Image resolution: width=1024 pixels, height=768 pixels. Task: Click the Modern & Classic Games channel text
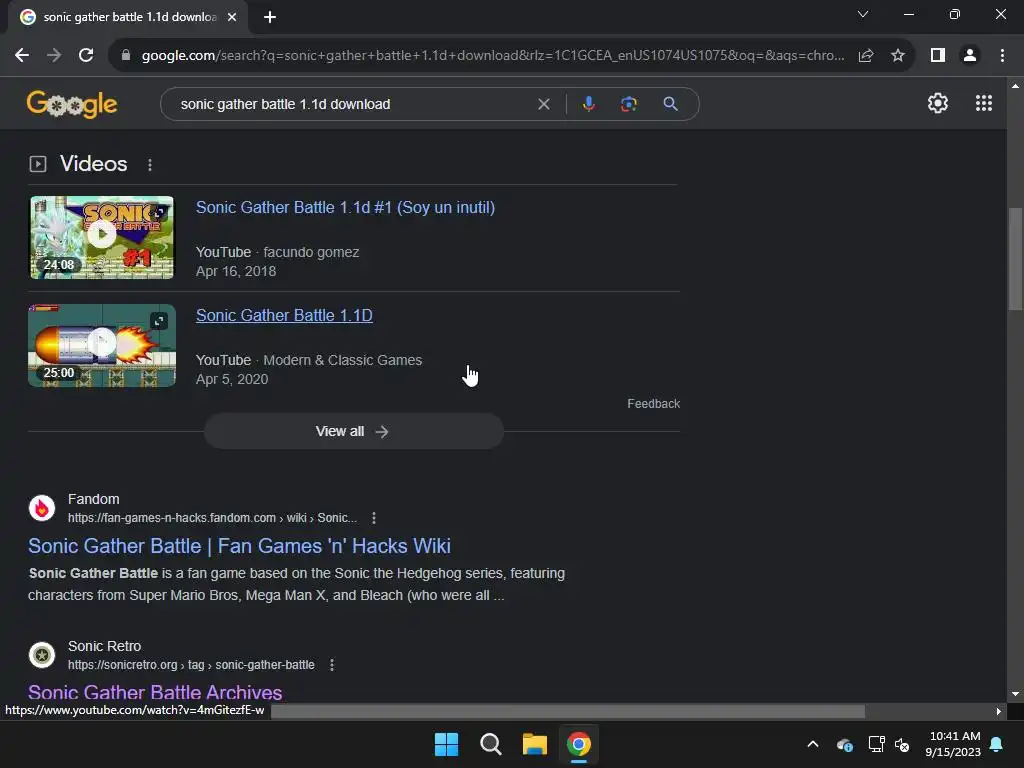[342, 360]
